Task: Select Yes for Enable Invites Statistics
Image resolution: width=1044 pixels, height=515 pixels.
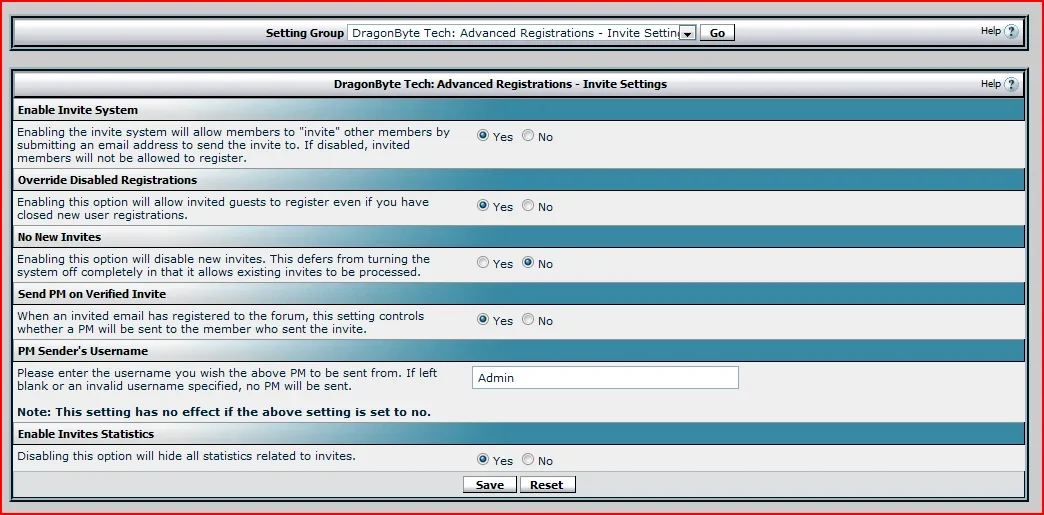Action: pyautogui.click(x=483, y=460)
